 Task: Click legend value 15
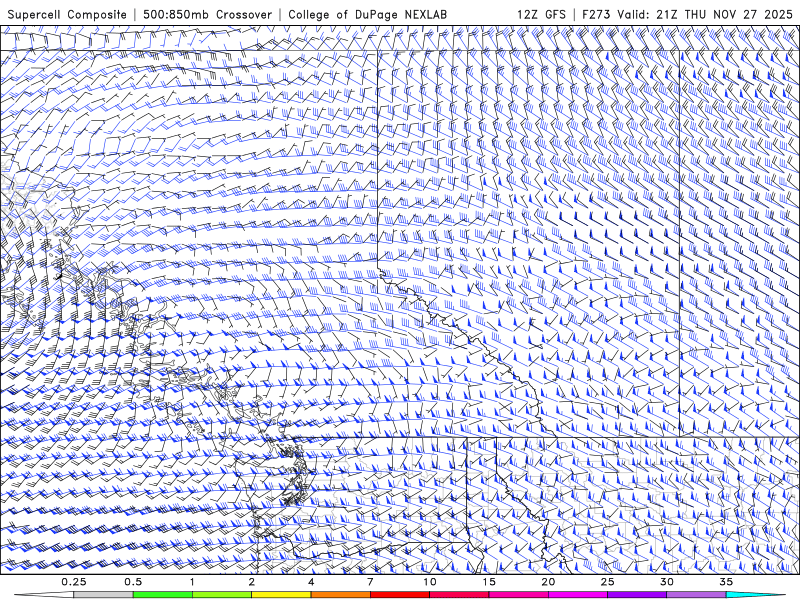(x=489, y=582)
